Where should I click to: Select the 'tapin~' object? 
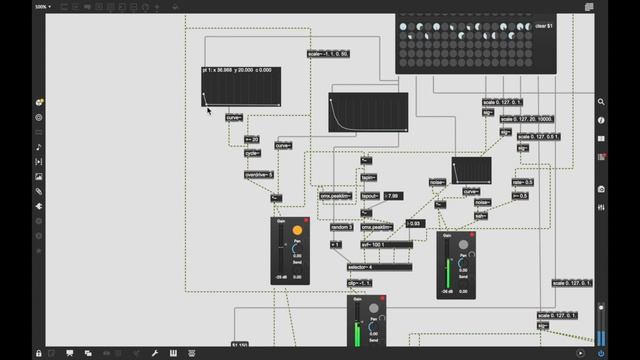(369, 178)
